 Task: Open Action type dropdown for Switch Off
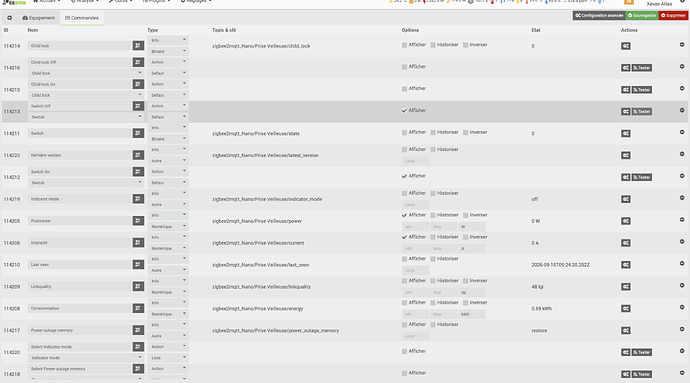168,106
